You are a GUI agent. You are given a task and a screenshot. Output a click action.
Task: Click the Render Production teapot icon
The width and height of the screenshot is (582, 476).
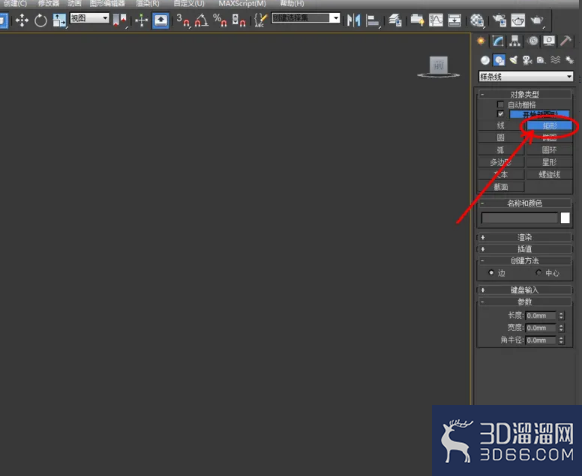(x=537, y=20)
